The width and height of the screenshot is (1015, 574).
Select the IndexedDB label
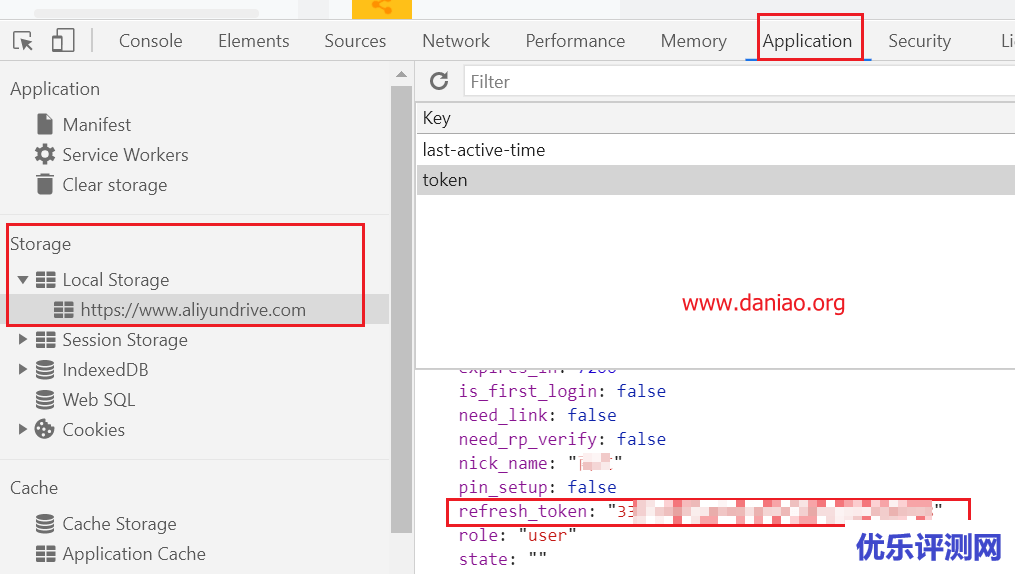pyautogui.click(x=106, y=370)
